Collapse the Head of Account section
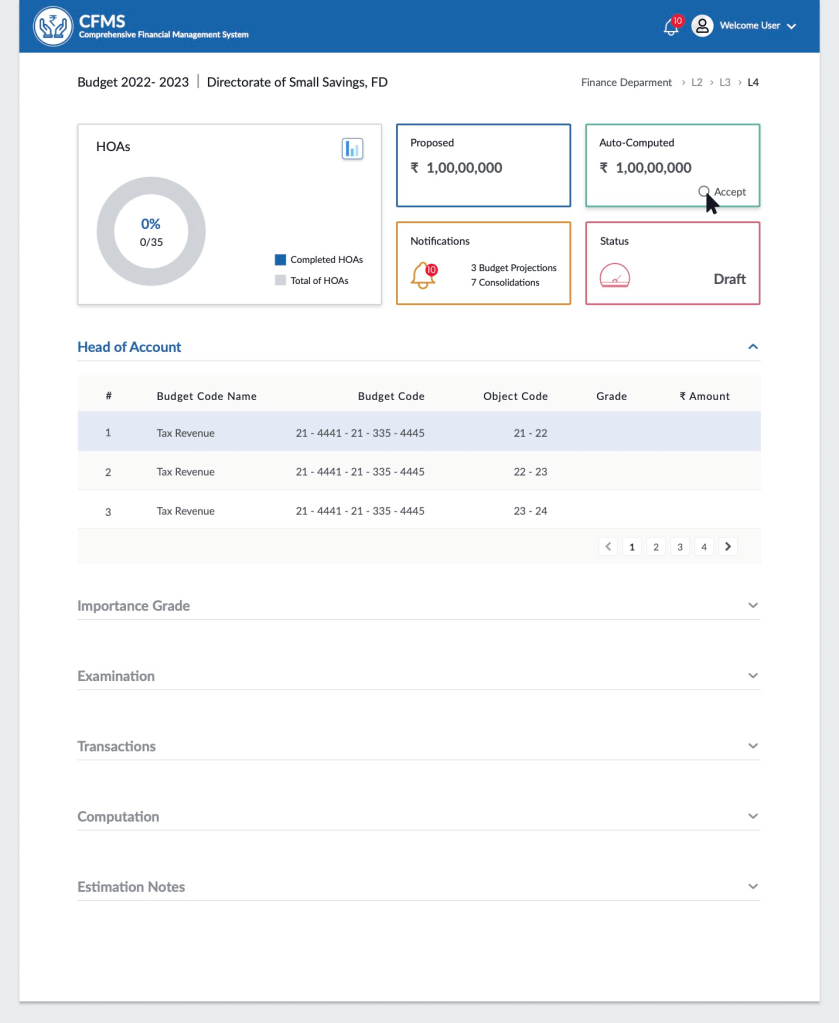This screenshot has width=839, height=1023. coord(753,347)
